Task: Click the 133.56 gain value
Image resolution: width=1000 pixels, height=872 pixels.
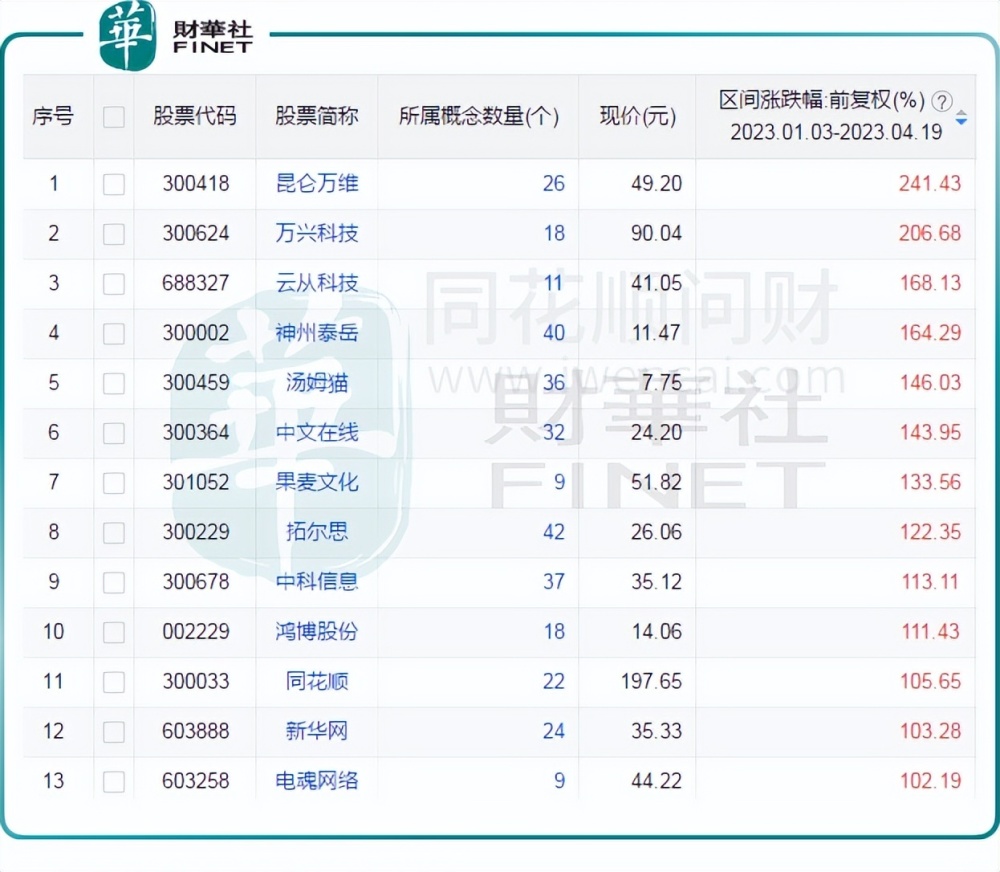Action: tap(930, 482)
